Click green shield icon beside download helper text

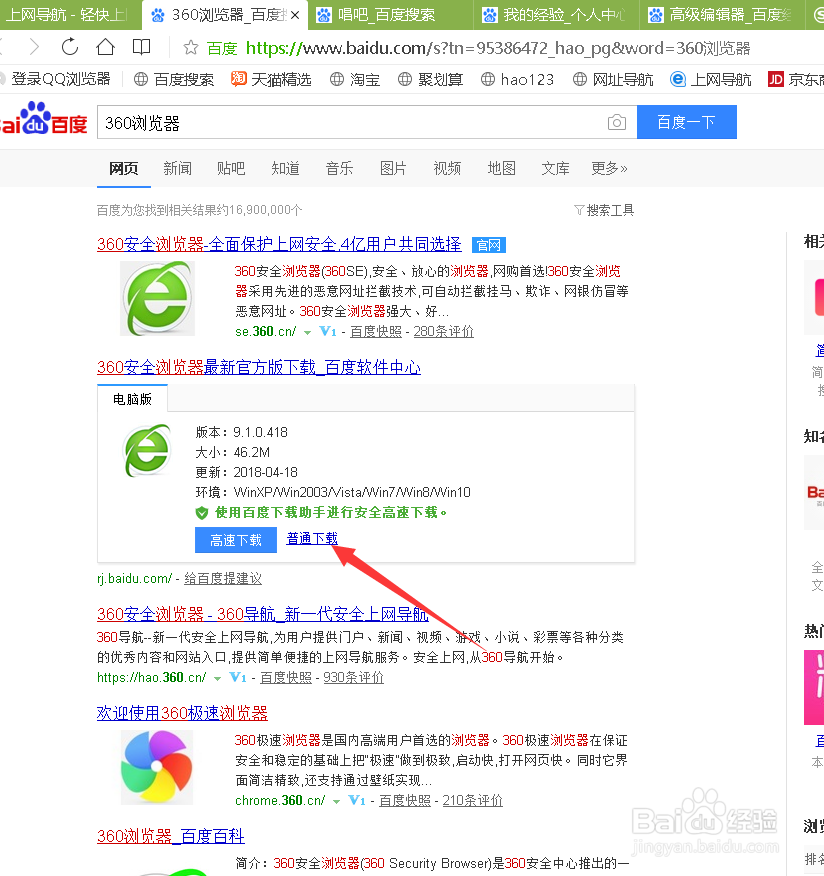click(202, 513)
